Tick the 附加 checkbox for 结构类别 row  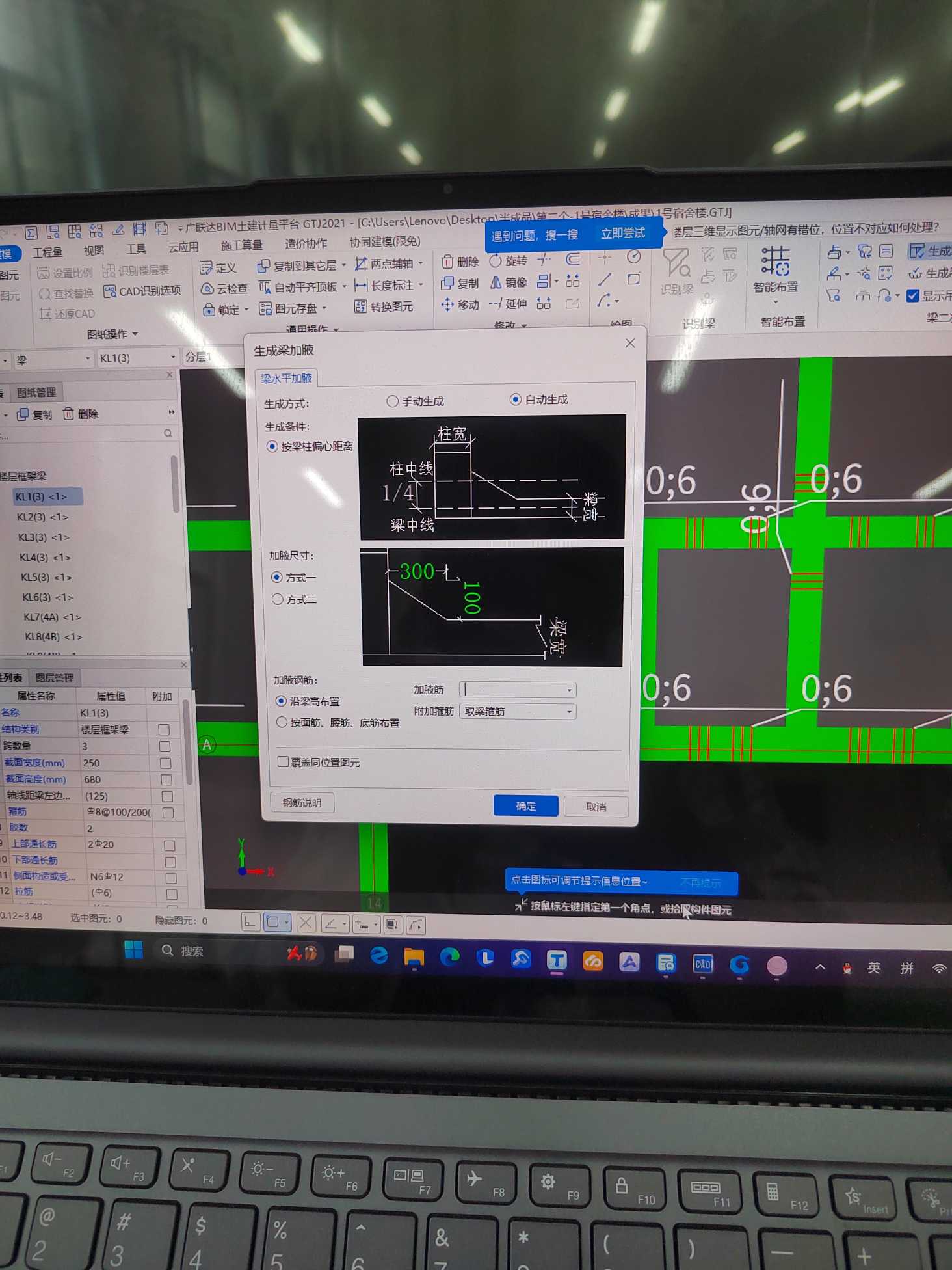(x=165, y=730)
